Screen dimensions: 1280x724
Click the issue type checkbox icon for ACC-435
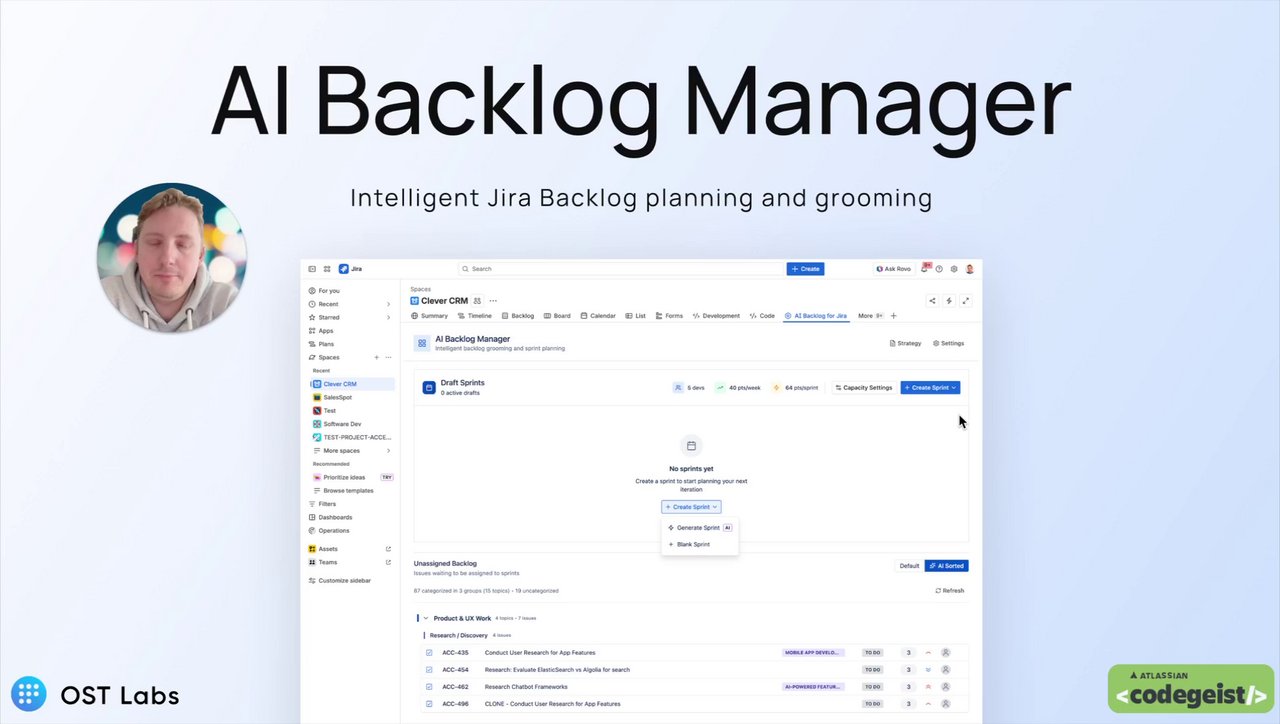tap(429, 653)
